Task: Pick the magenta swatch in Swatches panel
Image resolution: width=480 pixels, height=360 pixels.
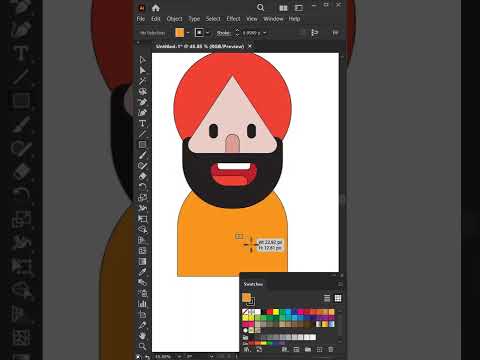Action: [300, 312]
